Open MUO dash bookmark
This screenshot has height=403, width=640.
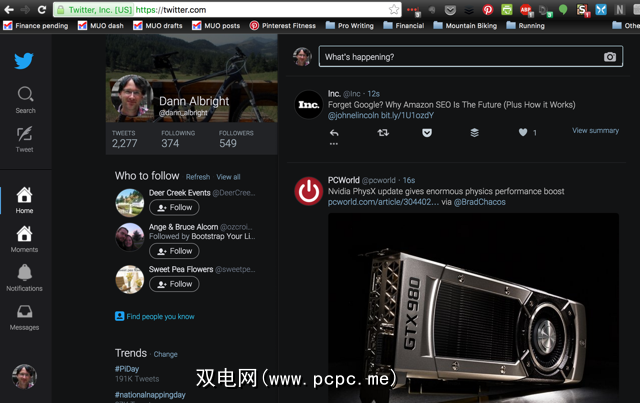(x=101, y=26)
